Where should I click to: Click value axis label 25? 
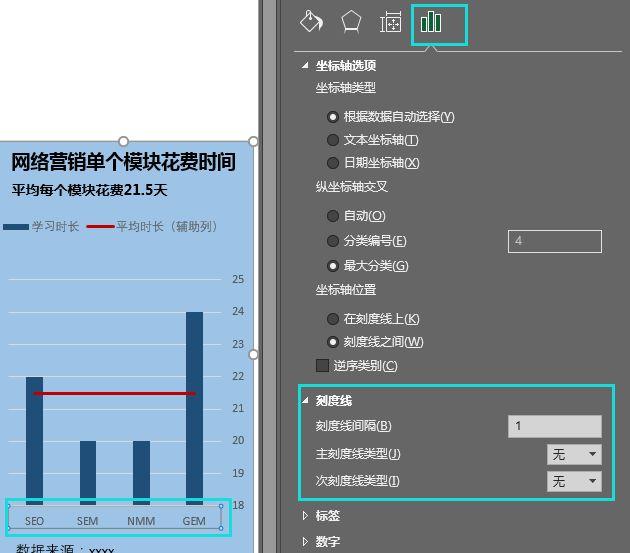pyautogui.click(x=238, y=279)
